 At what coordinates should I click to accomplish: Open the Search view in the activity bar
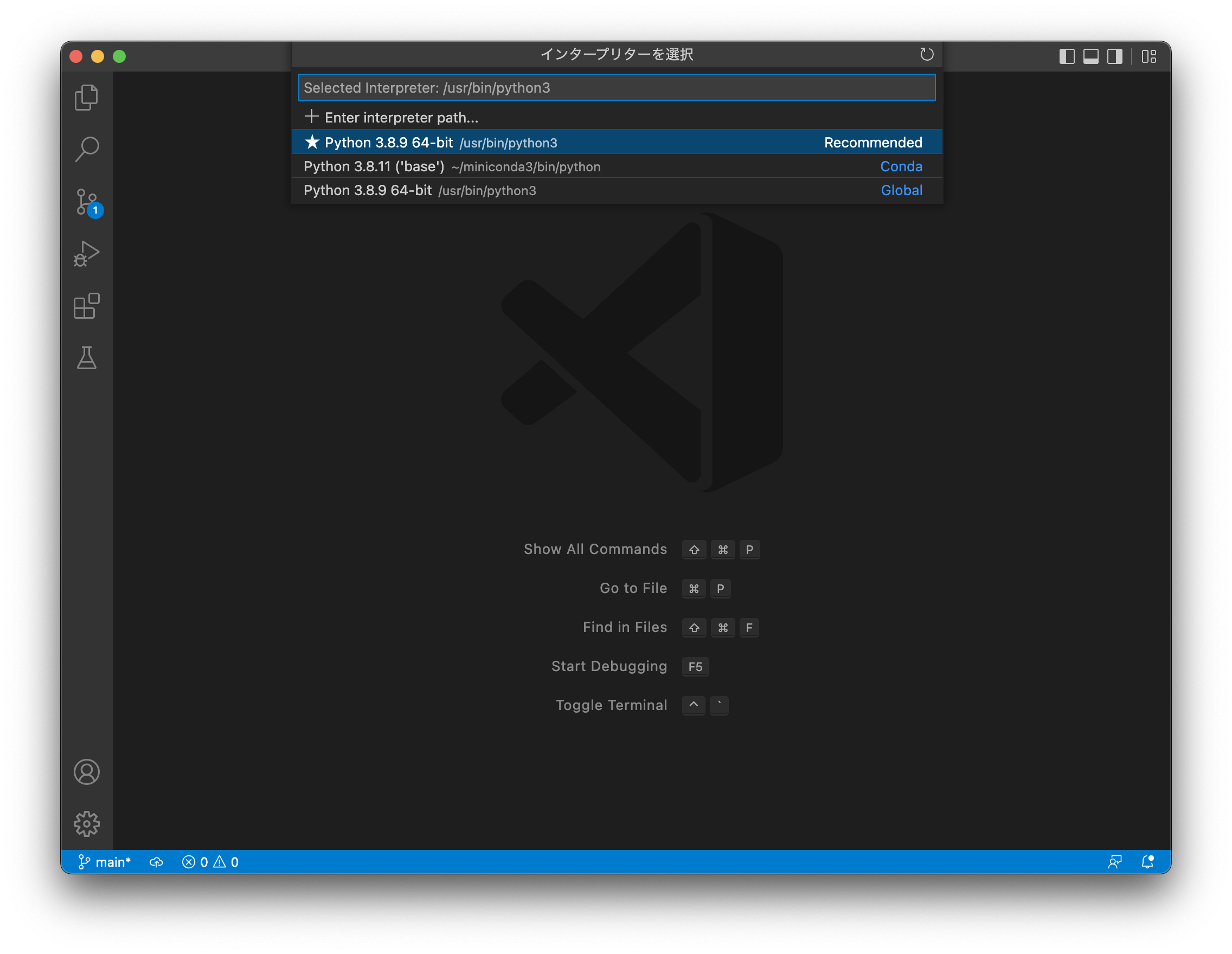click(86, 150)
